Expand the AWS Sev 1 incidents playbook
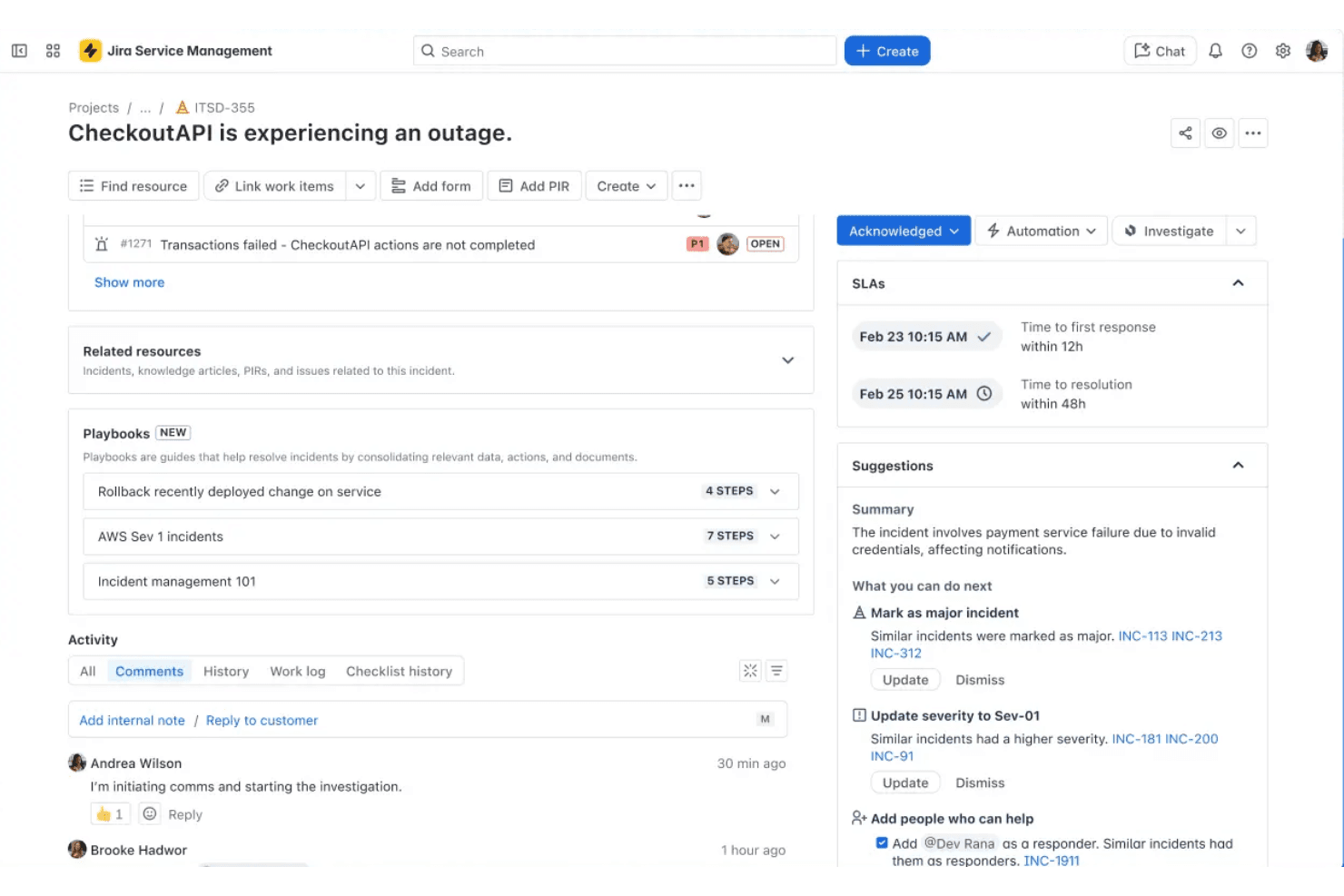 tap(775, 537)
